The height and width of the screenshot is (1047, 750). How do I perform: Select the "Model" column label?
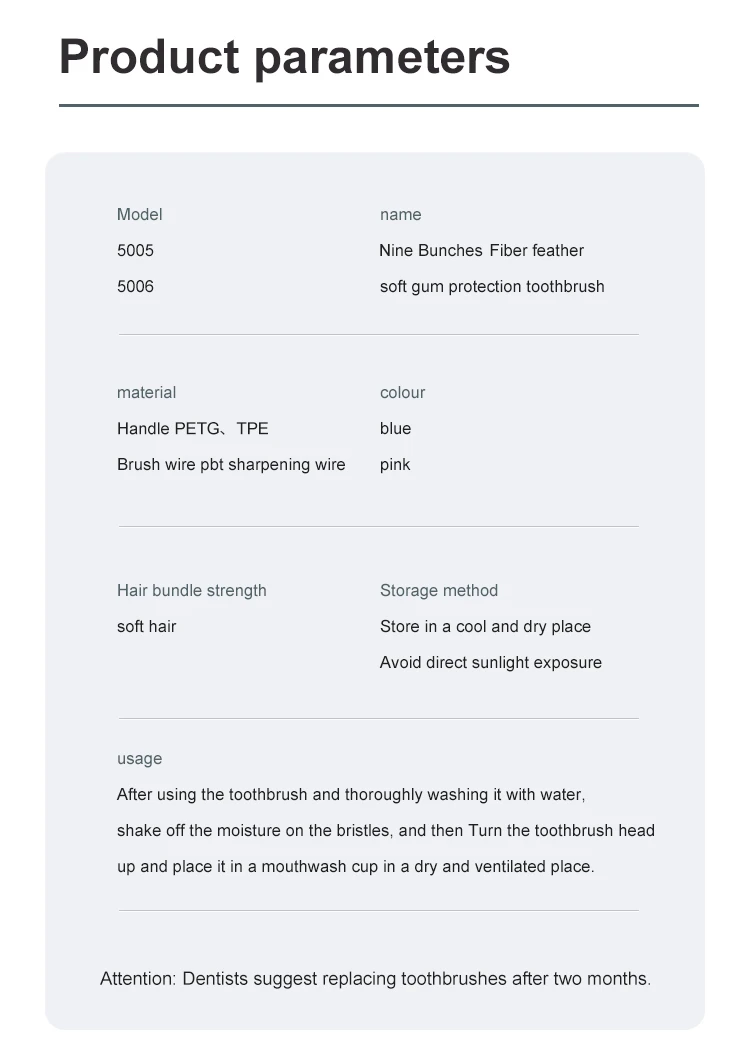pos(139,214)
